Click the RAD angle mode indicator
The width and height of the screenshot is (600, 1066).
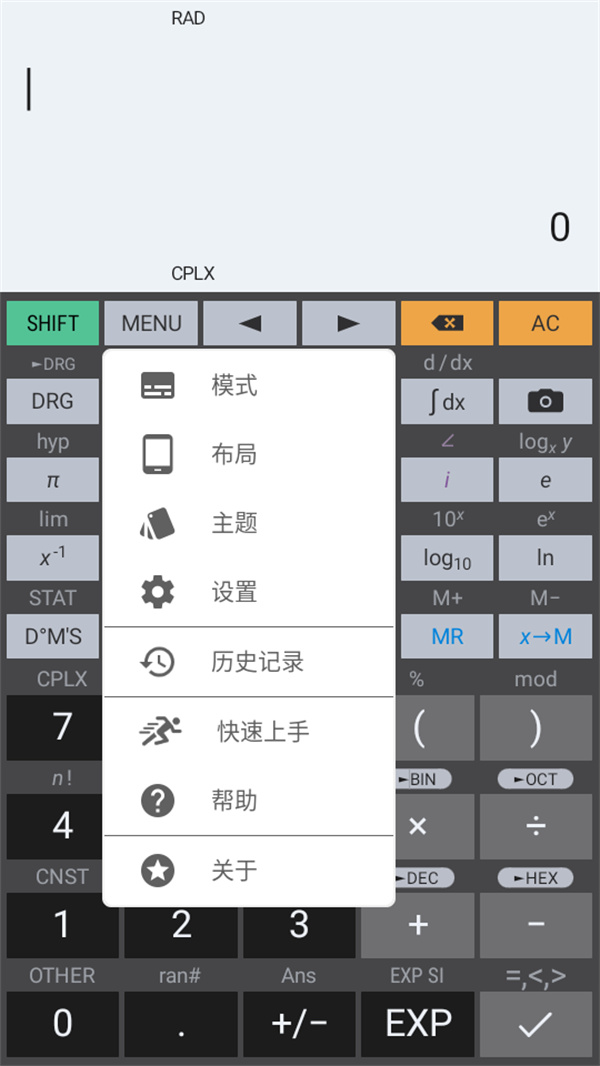click(x=188, y=18)
